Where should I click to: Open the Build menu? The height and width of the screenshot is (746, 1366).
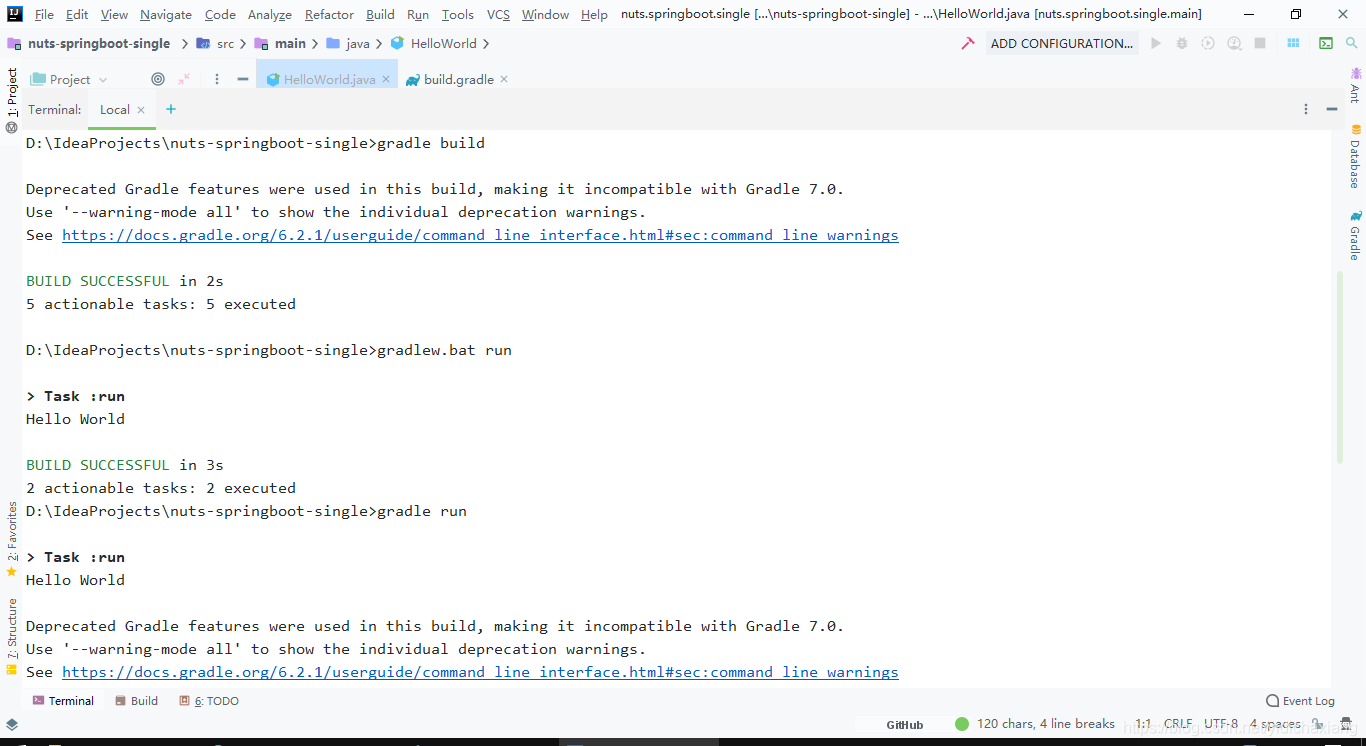click(380, 14)
